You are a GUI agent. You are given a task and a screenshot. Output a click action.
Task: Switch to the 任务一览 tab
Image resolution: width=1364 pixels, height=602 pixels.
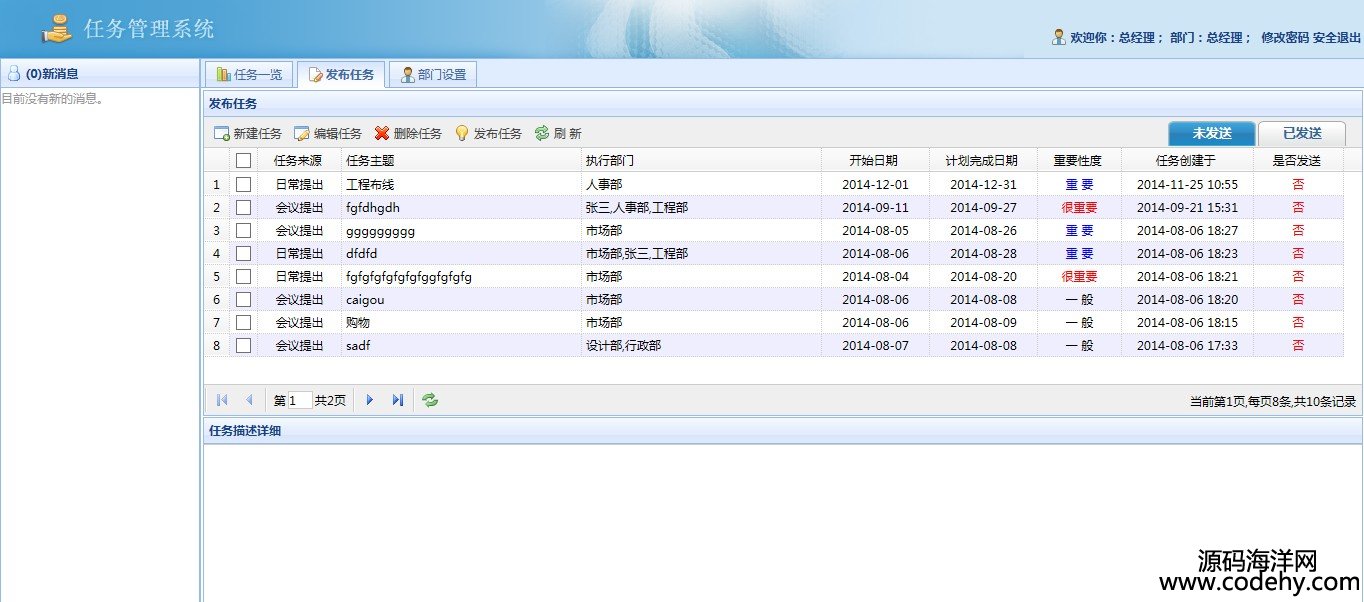(250, 75)
